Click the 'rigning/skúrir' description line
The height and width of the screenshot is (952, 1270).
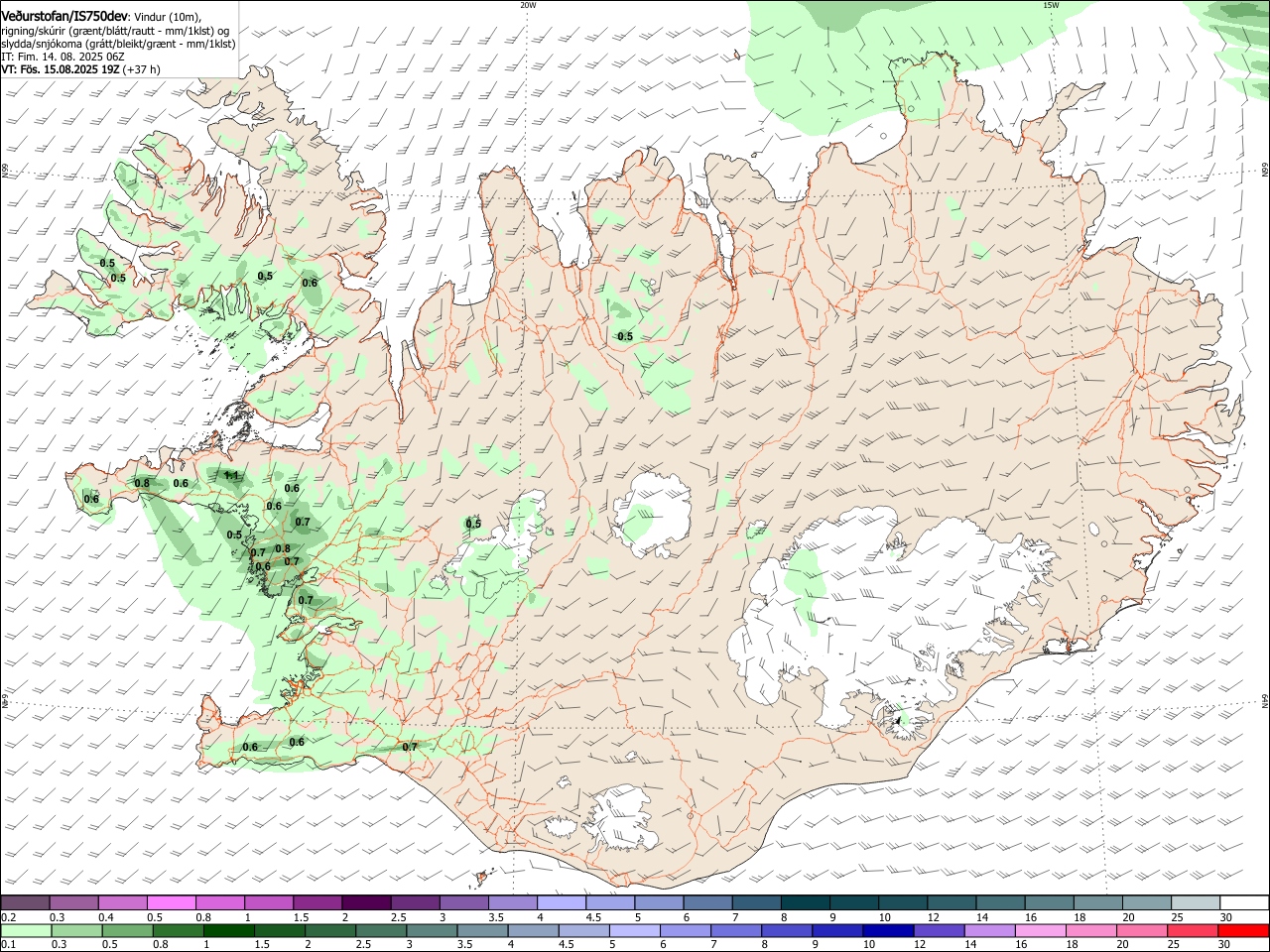[x=115, y=31]
